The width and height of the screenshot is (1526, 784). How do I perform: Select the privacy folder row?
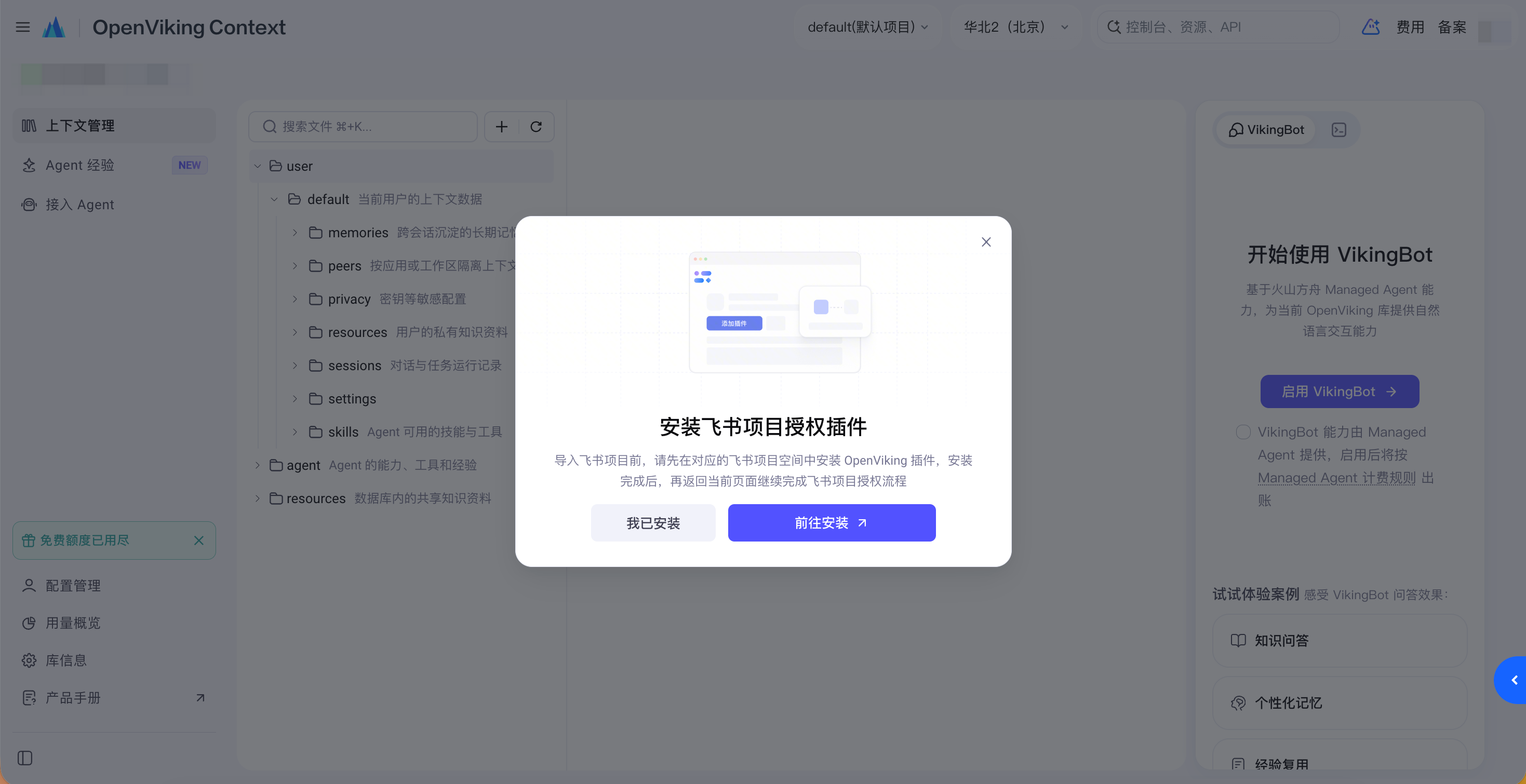click(x=401, y=299)
